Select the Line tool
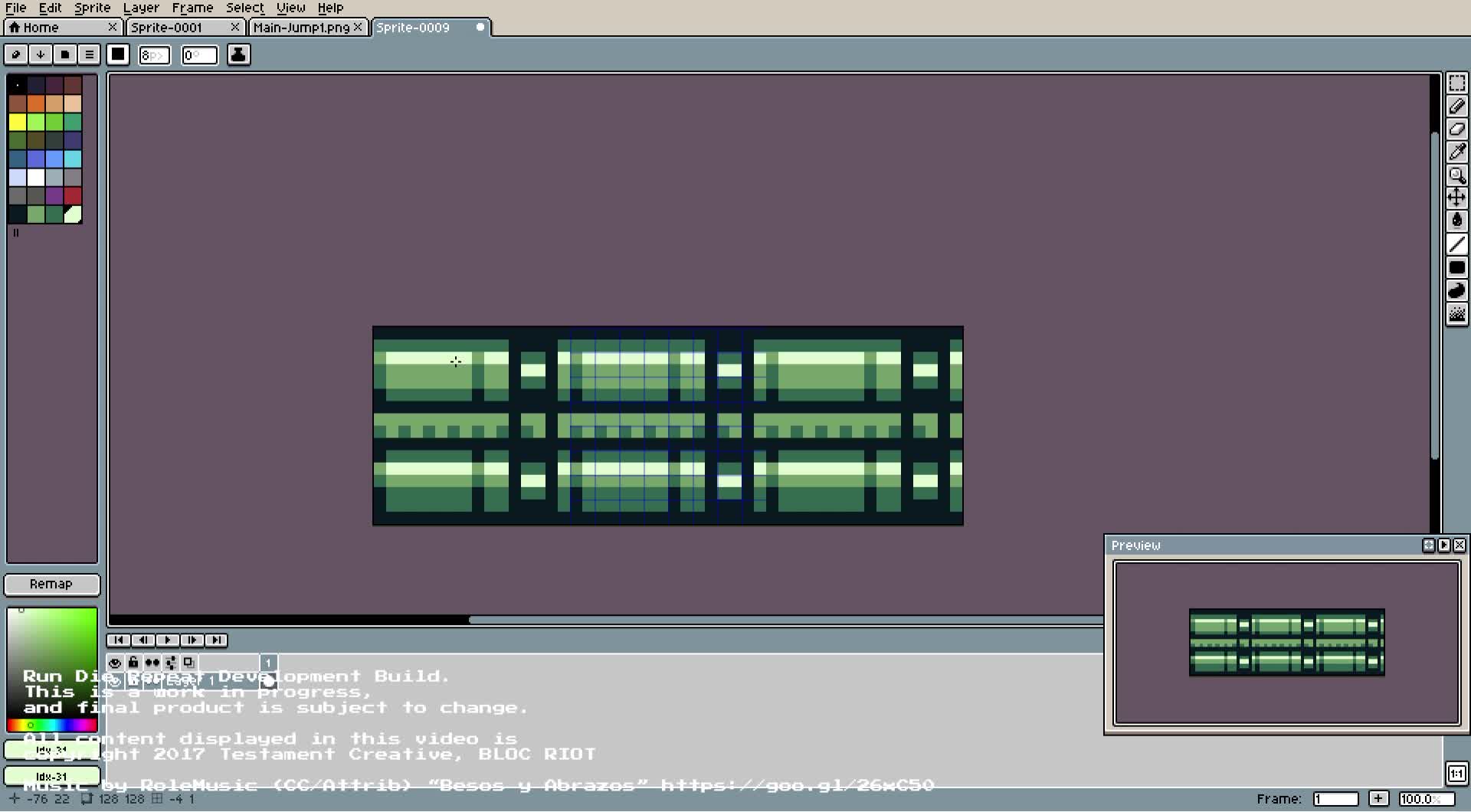1471x812 pixels. 1456,244
